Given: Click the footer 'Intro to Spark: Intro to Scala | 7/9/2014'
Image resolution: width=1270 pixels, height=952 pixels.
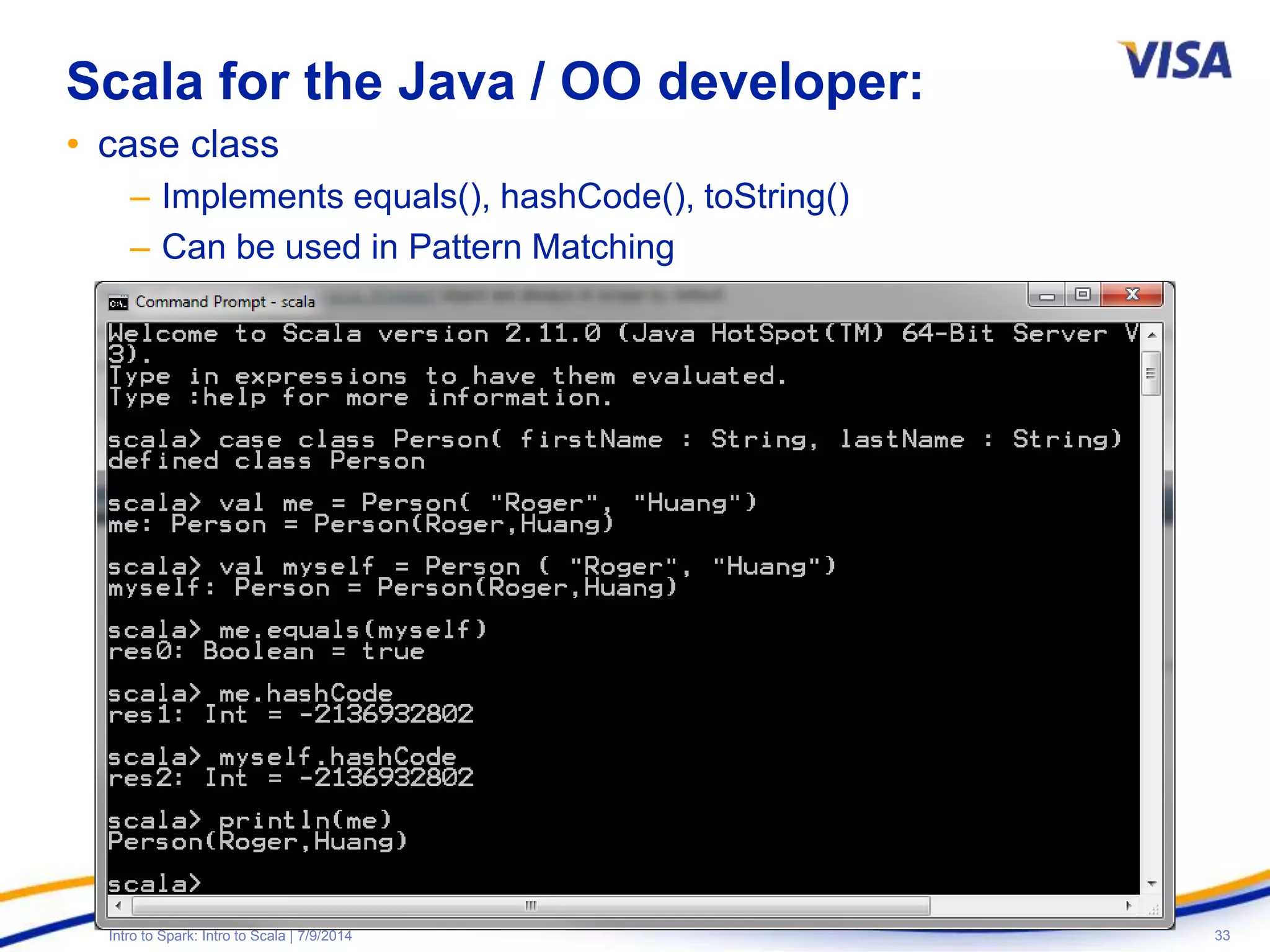Looking at the screenshot, I should tap(230, 936).
